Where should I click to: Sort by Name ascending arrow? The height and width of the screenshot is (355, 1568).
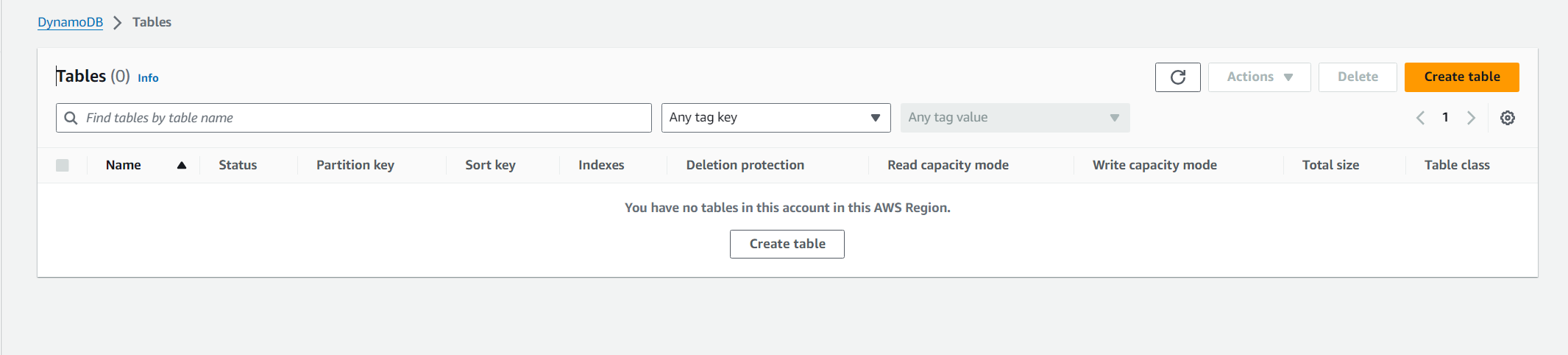181,166
